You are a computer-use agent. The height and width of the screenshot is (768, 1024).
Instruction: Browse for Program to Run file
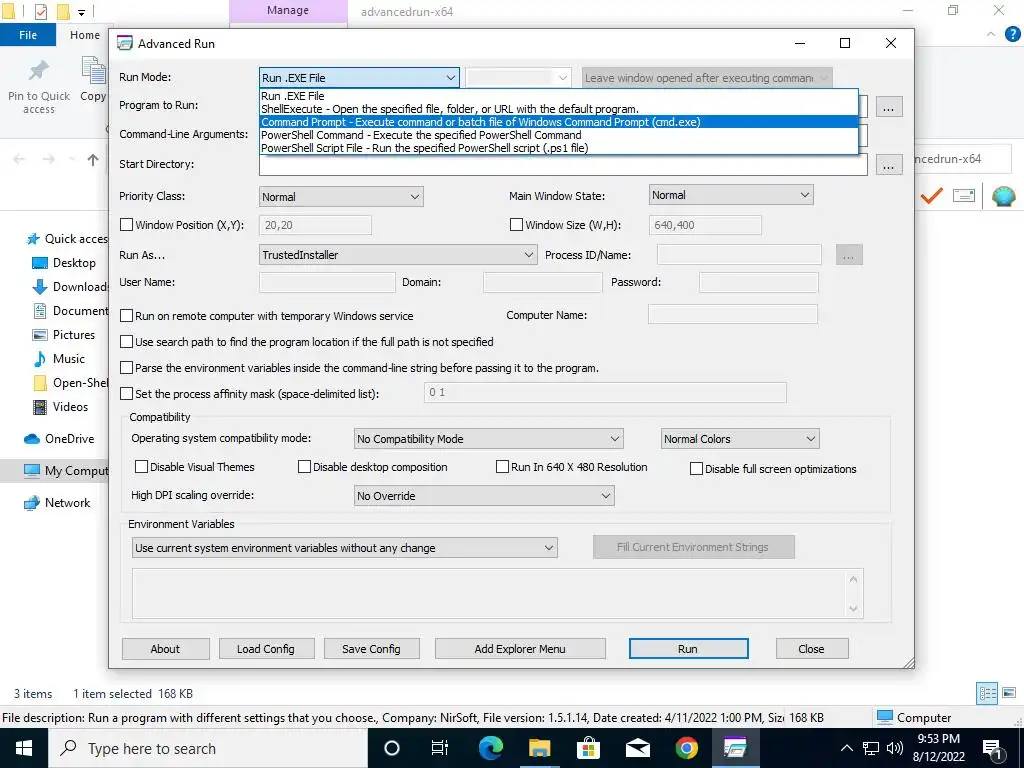pyautogui.click(x=888, y=107)
